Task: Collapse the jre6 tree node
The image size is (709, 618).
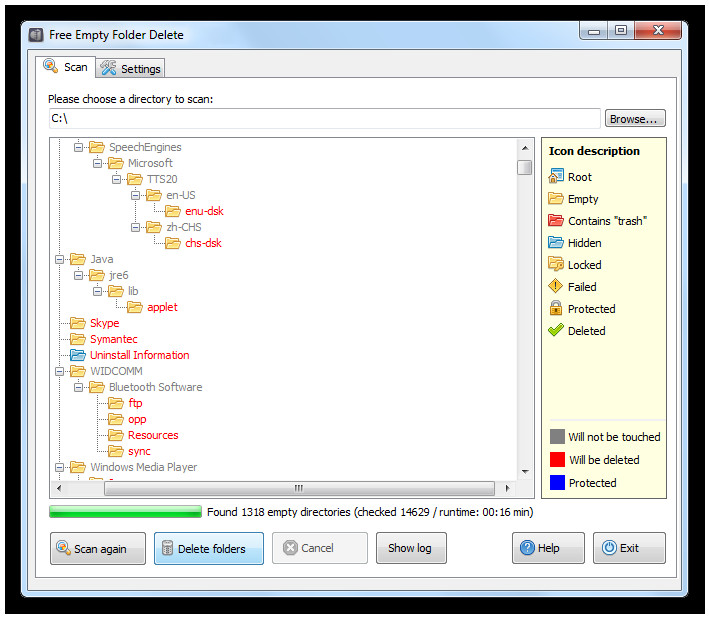Action: [78, 275]
